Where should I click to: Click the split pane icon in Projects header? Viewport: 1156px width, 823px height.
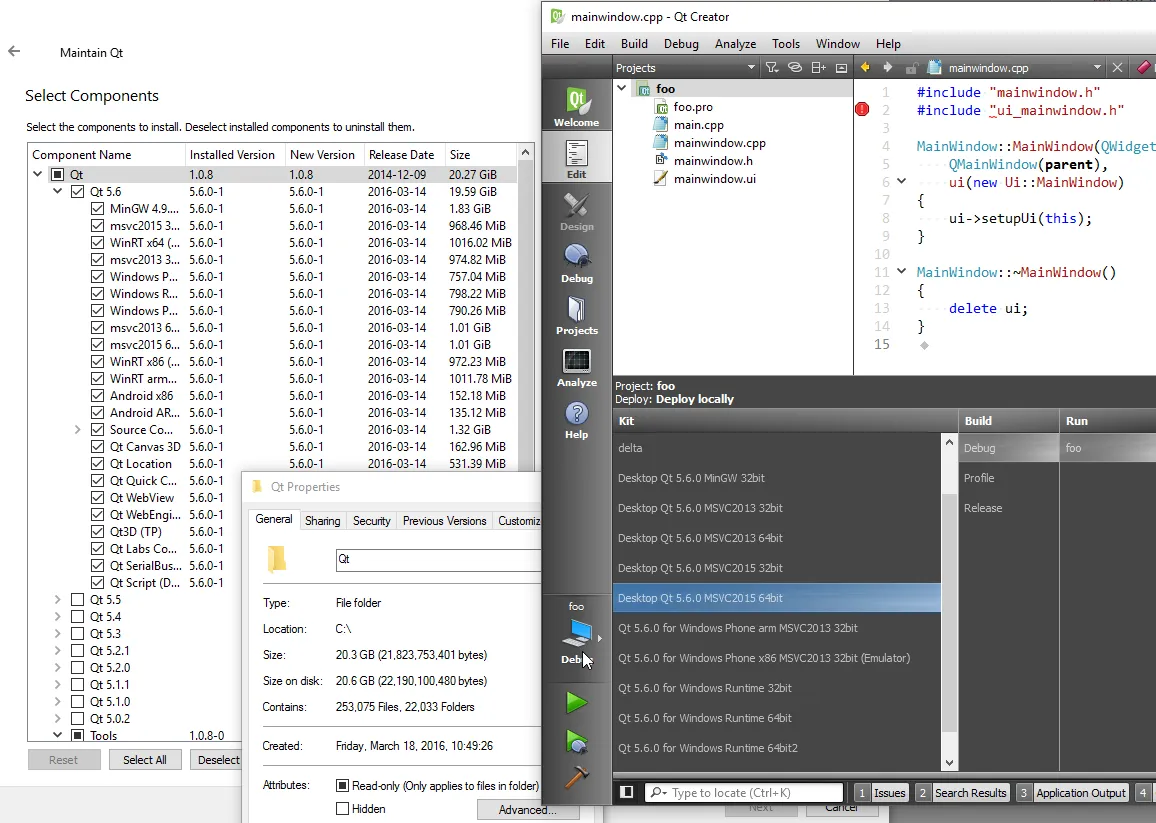click(818, 67)
